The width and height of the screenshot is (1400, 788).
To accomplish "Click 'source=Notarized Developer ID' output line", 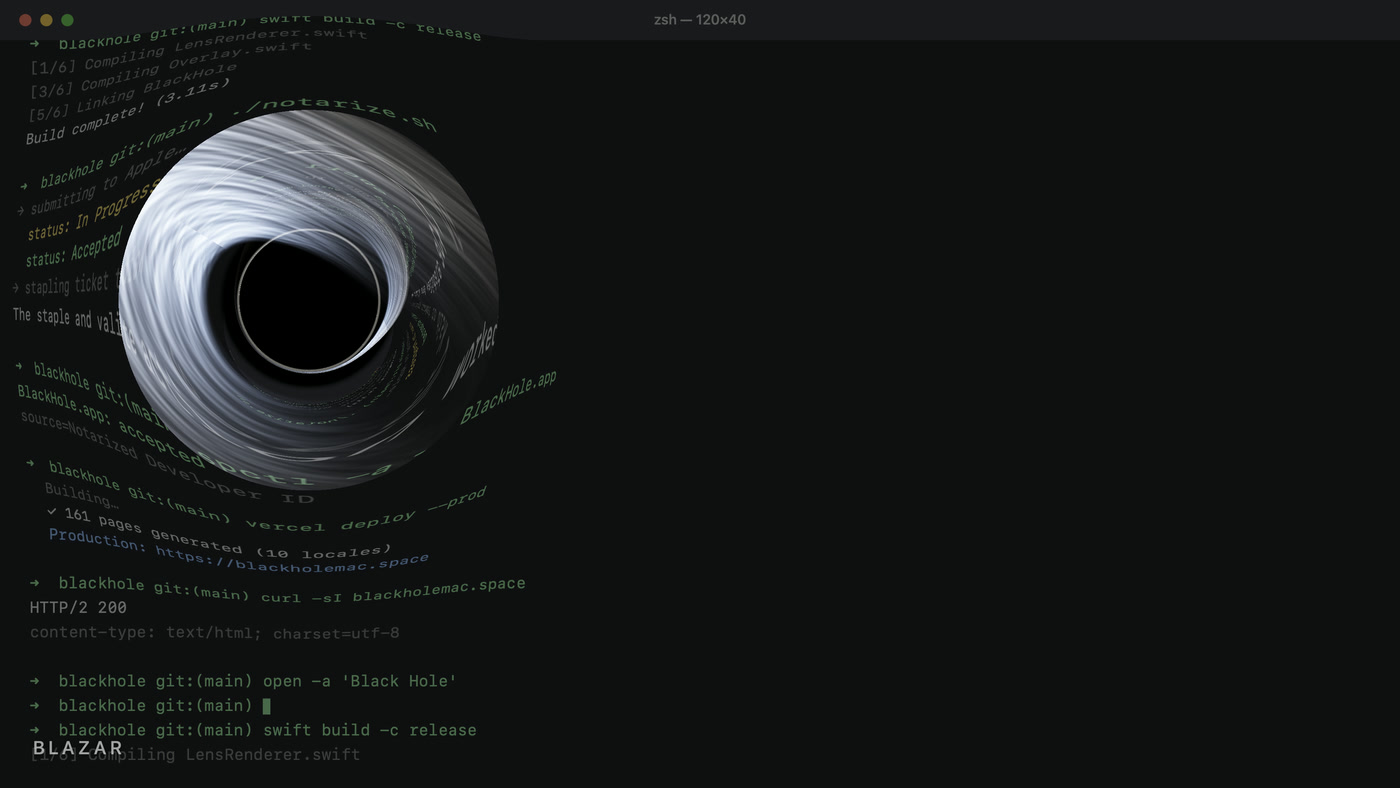I will 167,458.
